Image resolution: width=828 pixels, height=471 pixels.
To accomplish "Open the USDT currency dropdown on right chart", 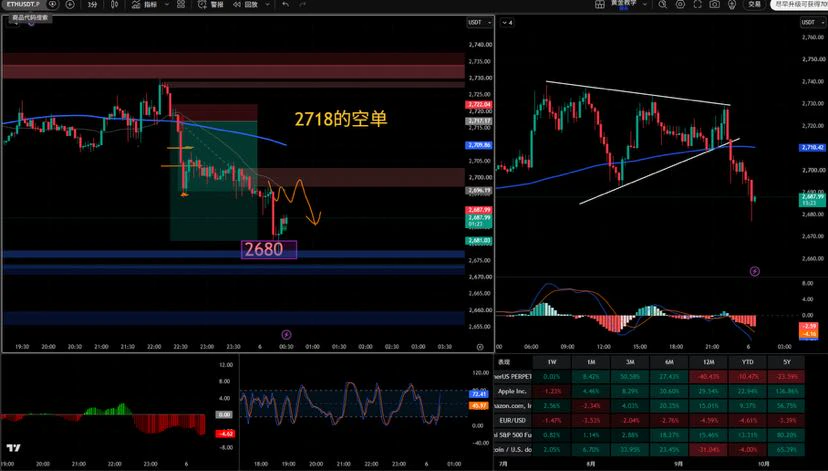I will tap(812, 22).
